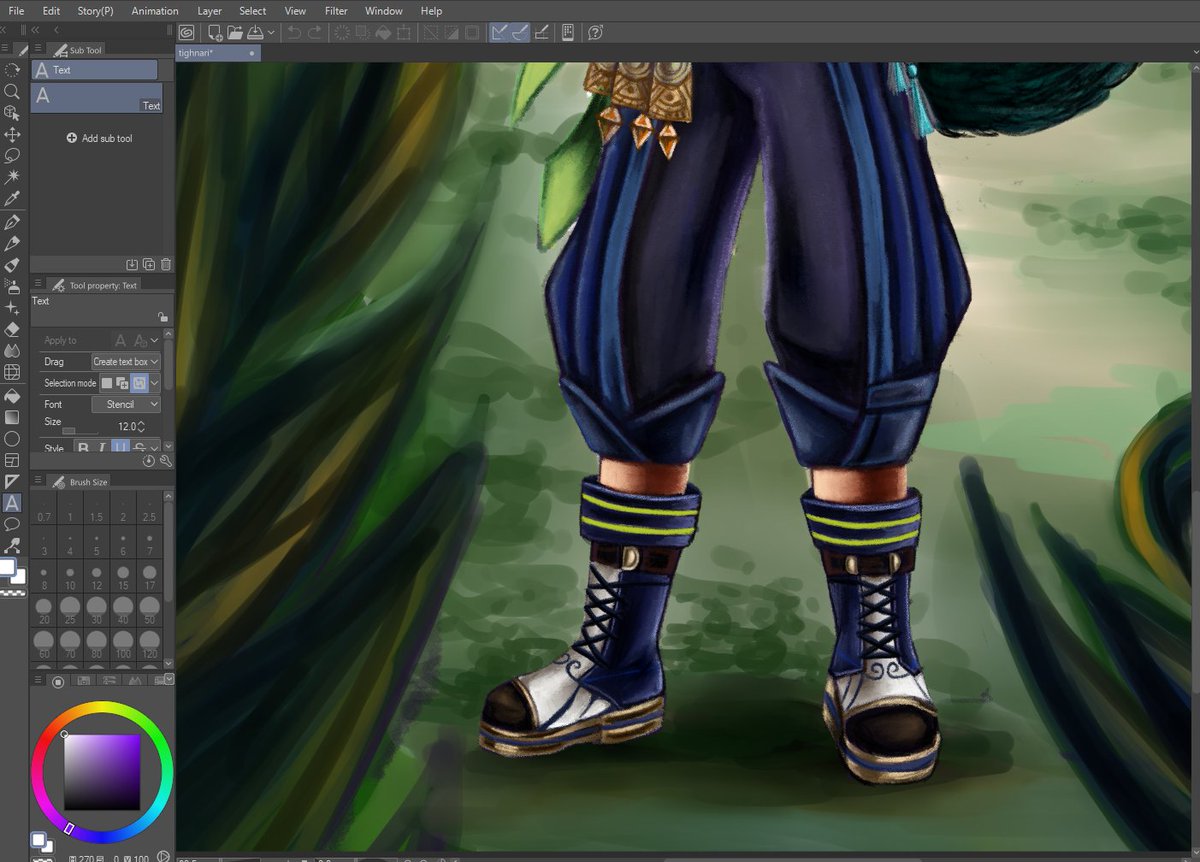Screen dimensions: 1200x862
Task: Select the Text sub tool entry
Action: [97, 98]
